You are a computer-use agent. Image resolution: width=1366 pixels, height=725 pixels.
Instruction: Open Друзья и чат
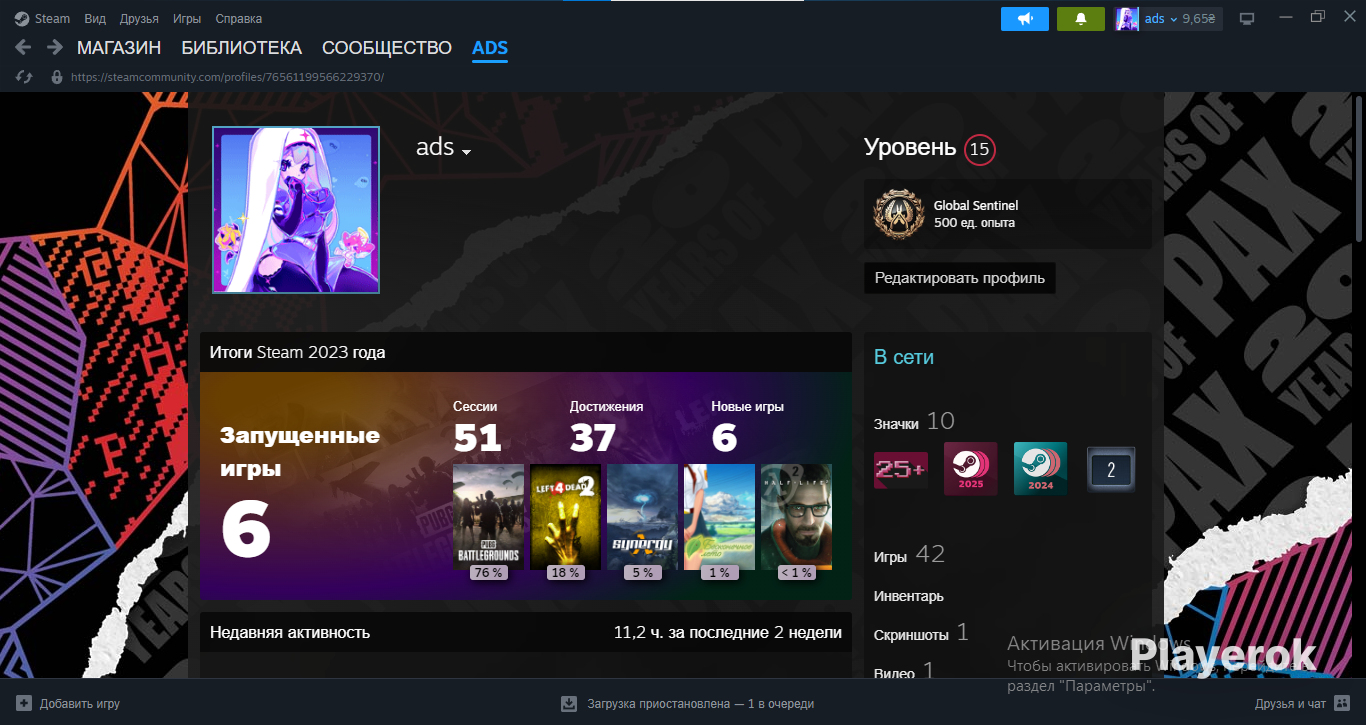(1290, 704)
